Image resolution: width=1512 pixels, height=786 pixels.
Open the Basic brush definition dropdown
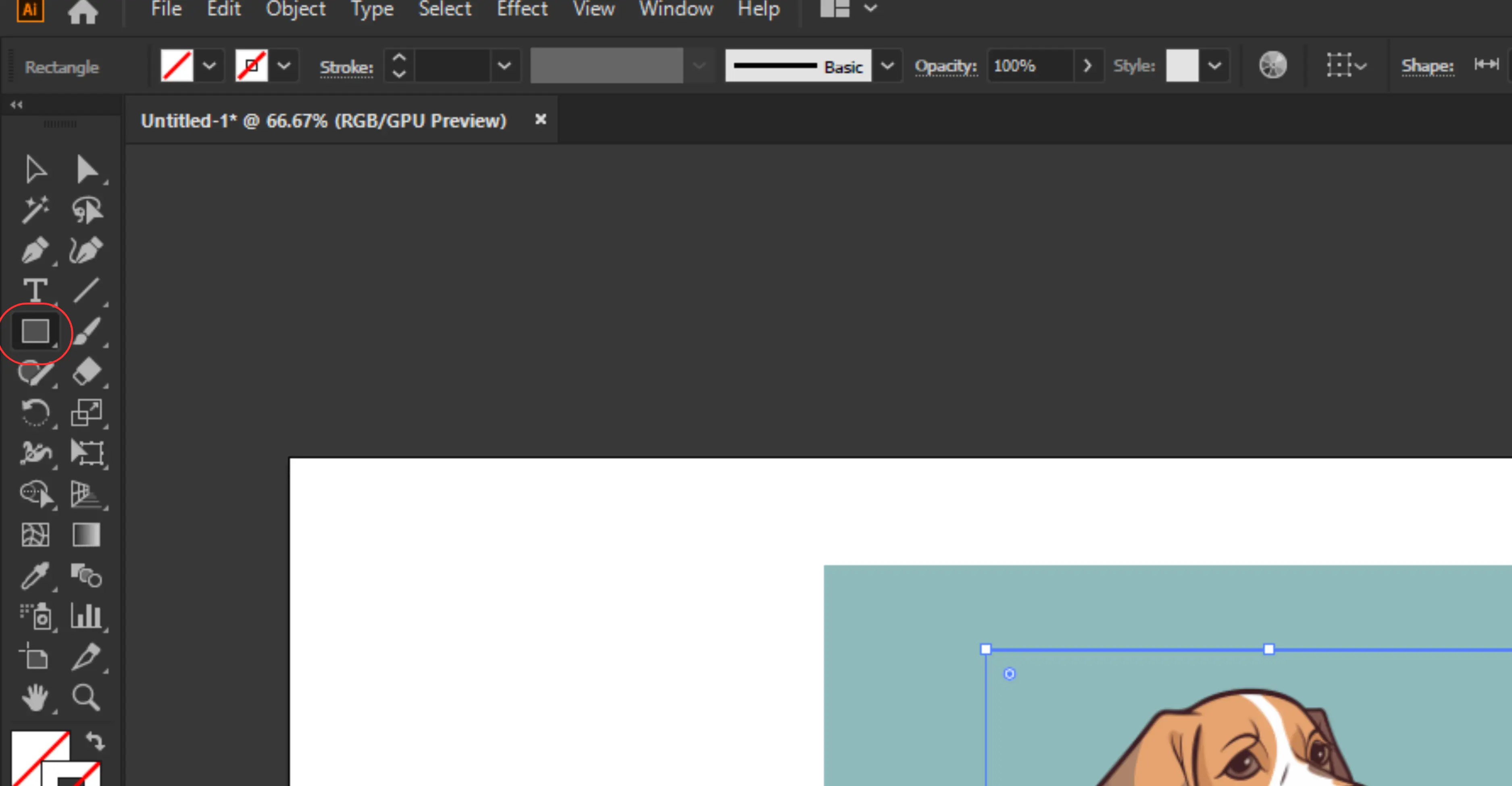[x=887, y=66]
